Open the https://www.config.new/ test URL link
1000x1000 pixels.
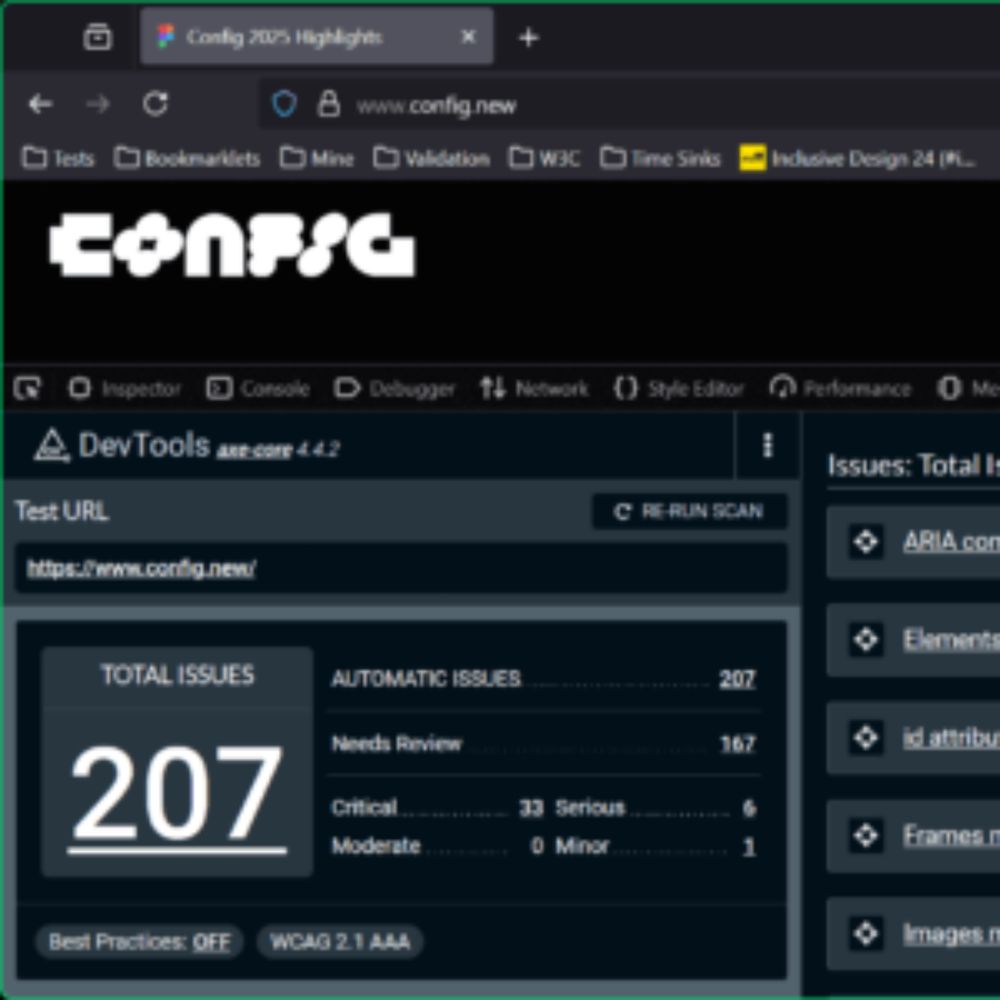tap(141, 568)
